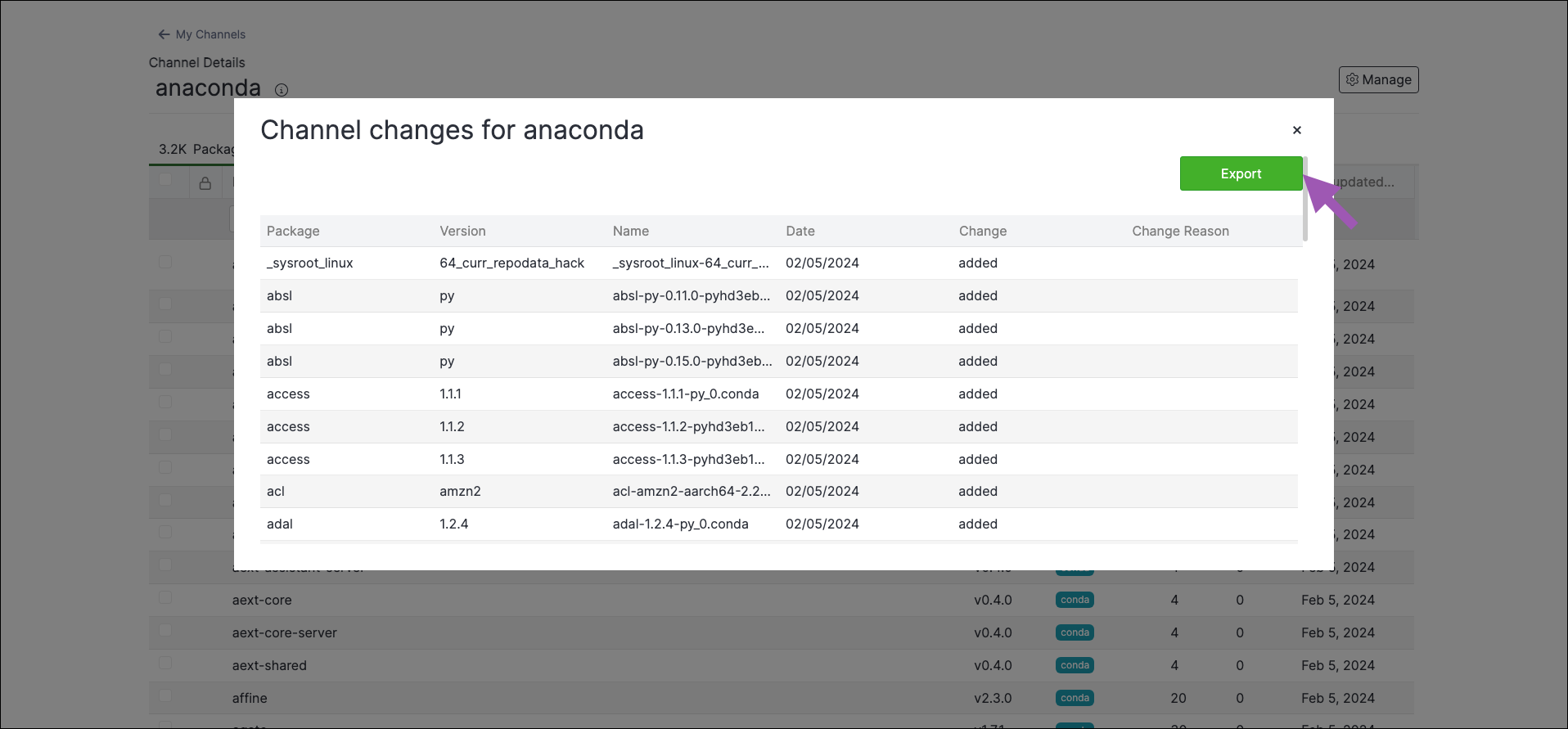Click absl-py-0.15.0-pyhd3eb... name cell
This screenshot has height=729, width=1568.
(692, 361)
